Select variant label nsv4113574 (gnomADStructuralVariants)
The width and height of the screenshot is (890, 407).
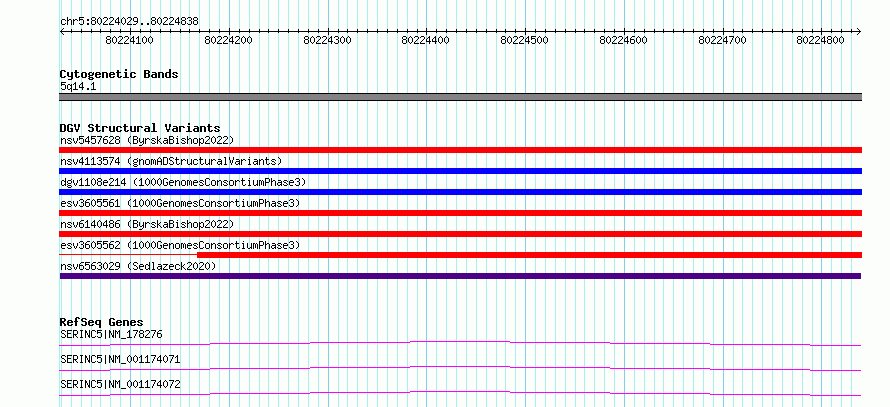tap(171, 161)
